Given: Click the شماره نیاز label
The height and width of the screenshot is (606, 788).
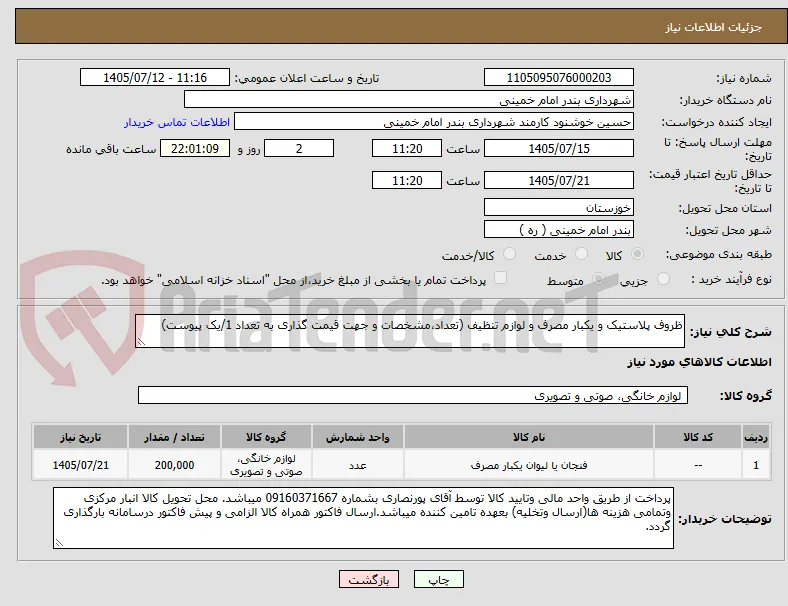Looking at the screenshot, I should point(743,78).
